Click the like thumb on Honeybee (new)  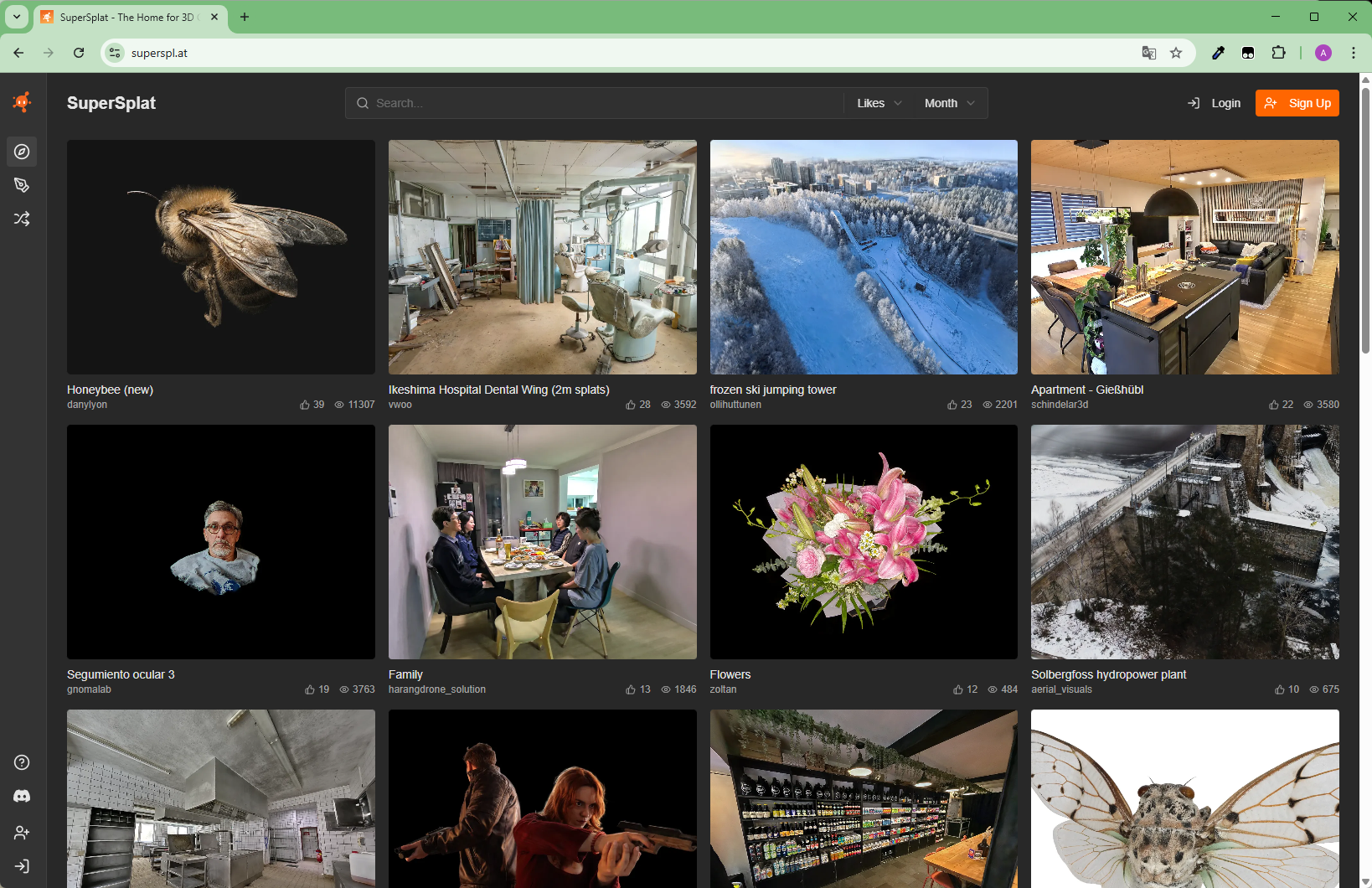click(x=305, y=405)
